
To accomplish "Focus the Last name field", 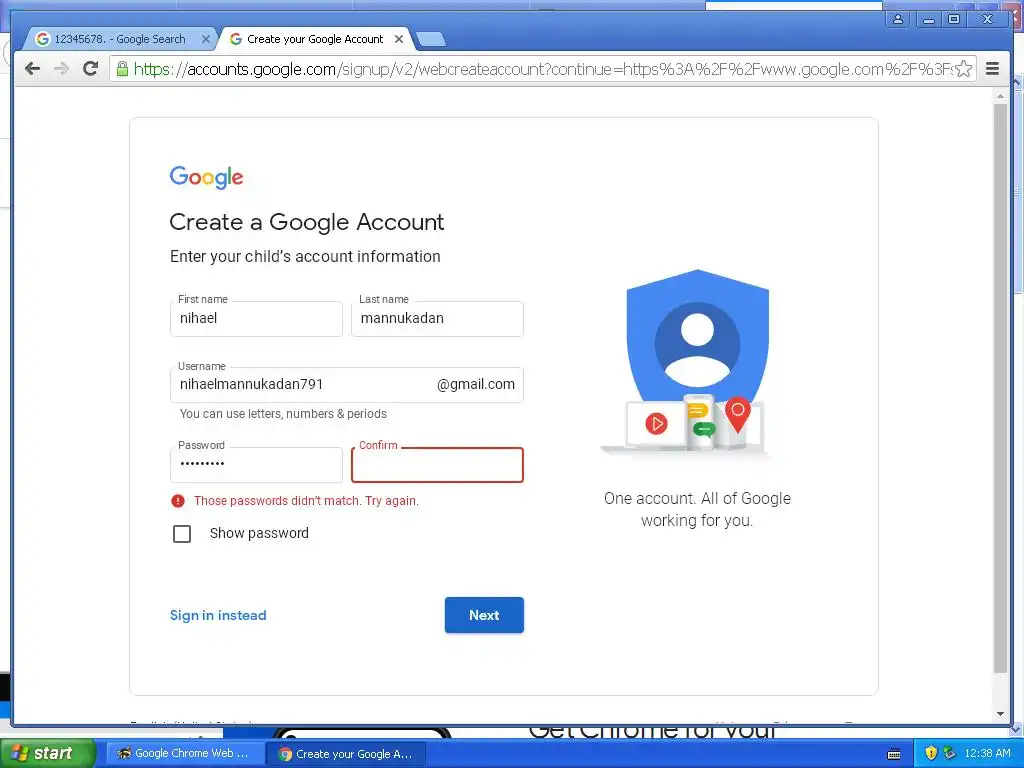I will (x=437, y=319).
